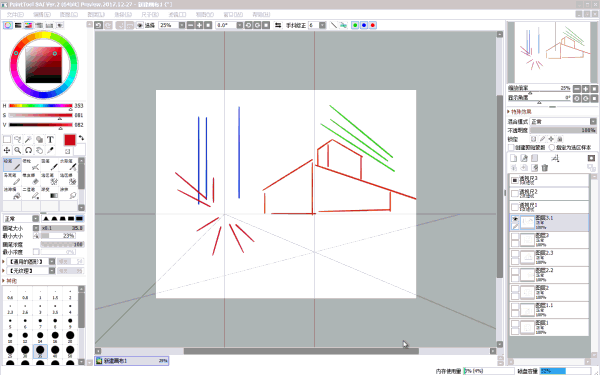
Task: Choose the 橡皮擦 eraser tool
Action: [x=31, y=179]
